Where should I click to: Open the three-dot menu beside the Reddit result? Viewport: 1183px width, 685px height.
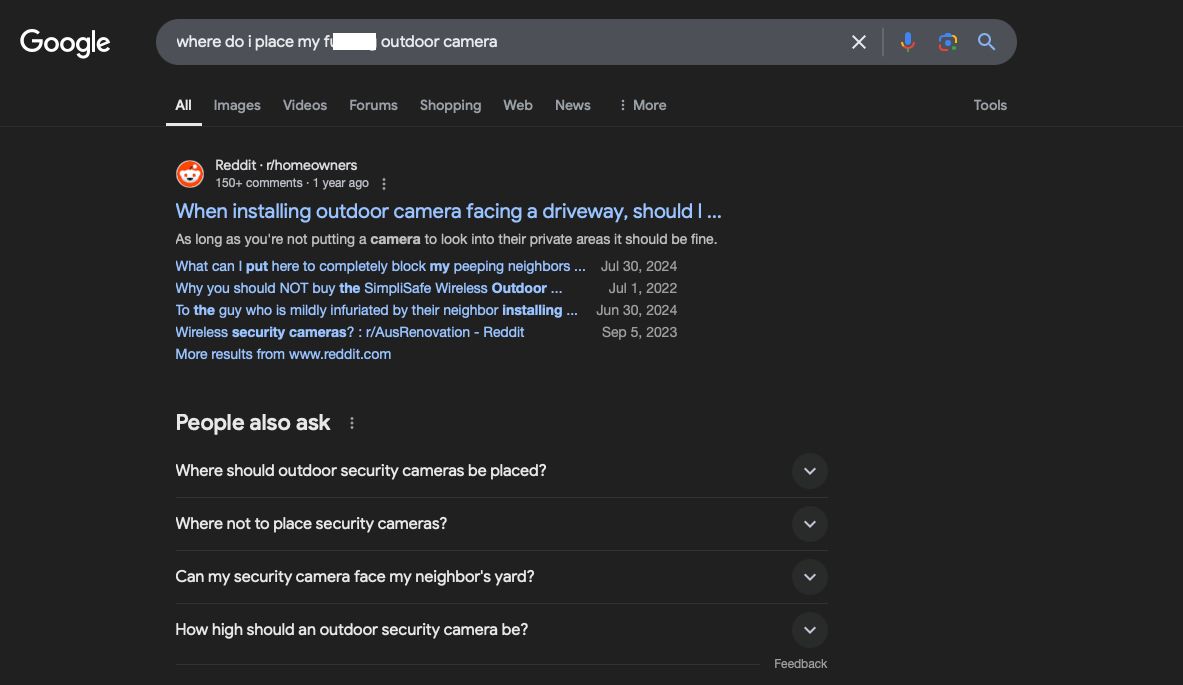coord(384,183)
